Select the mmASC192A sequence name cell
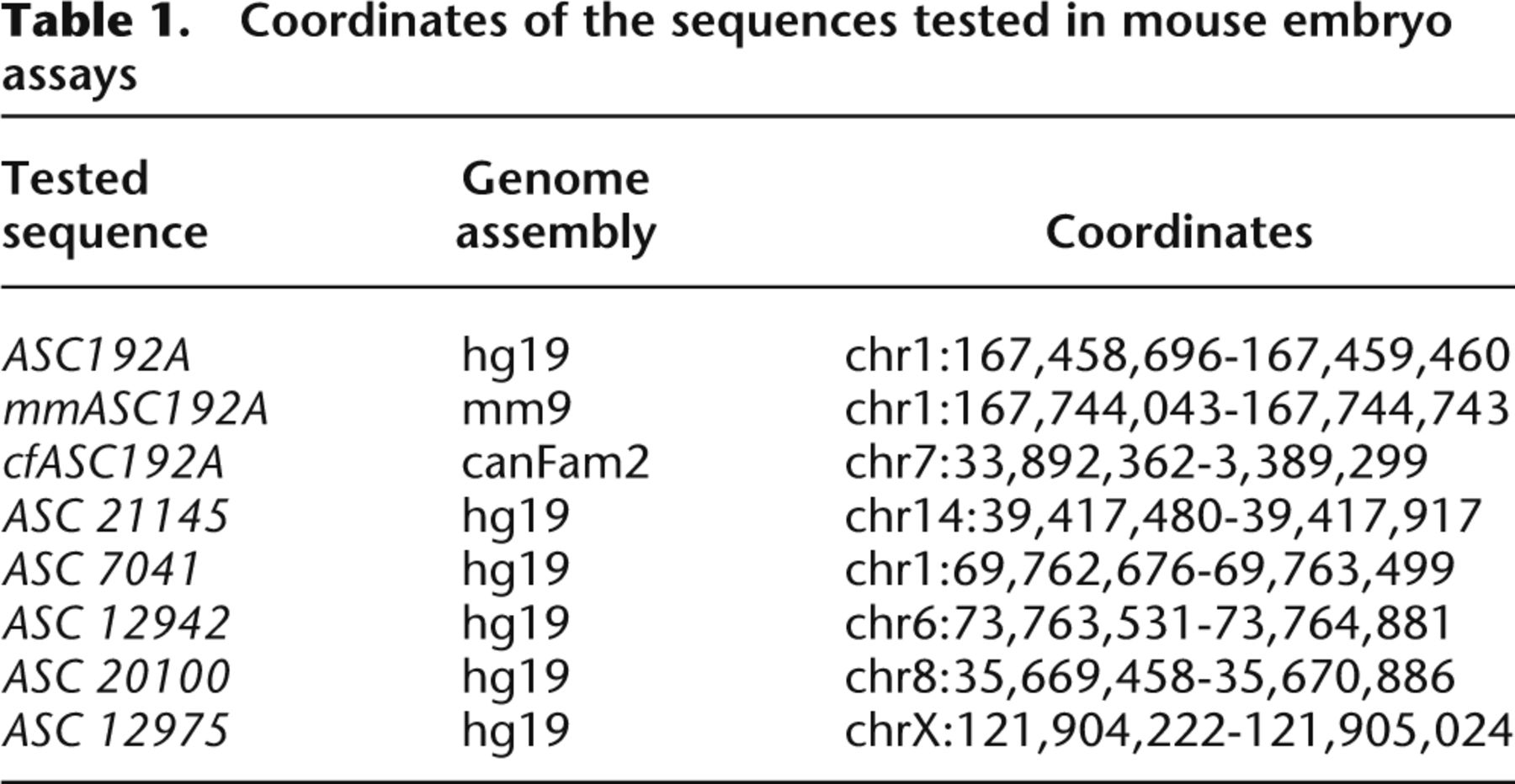 [136, 410]
